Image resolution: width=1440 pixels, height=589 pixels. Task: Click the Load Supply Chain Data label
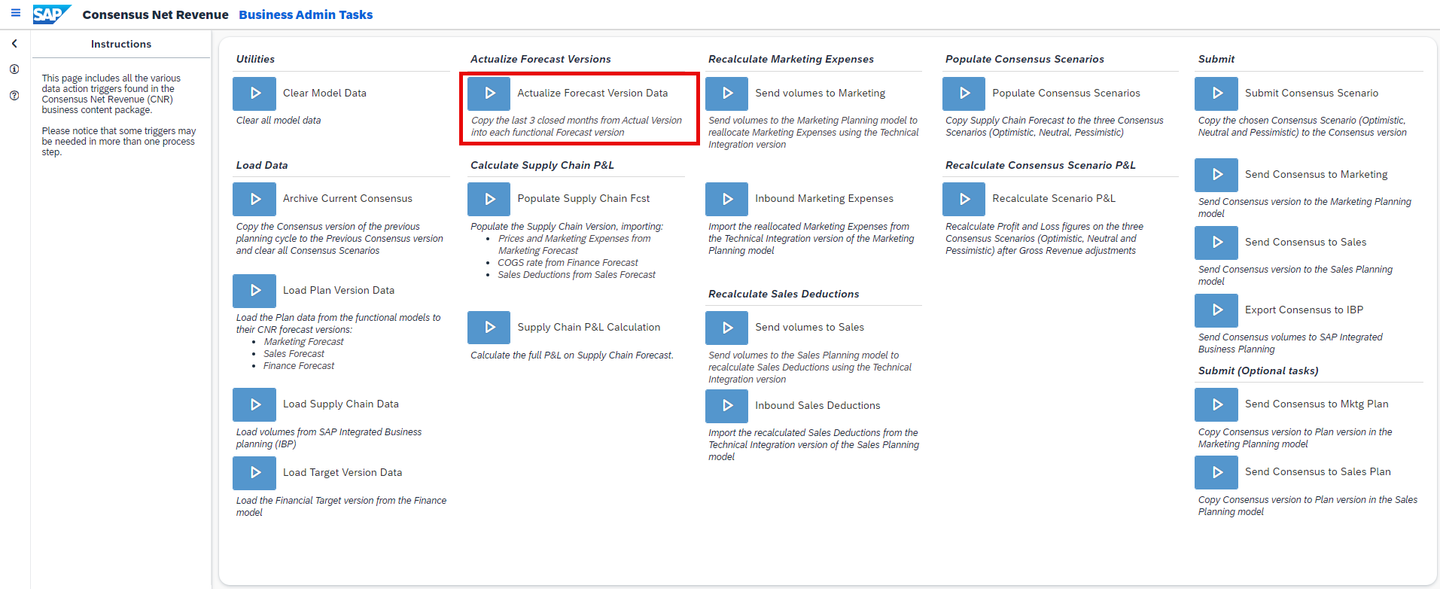pos(341,404)
